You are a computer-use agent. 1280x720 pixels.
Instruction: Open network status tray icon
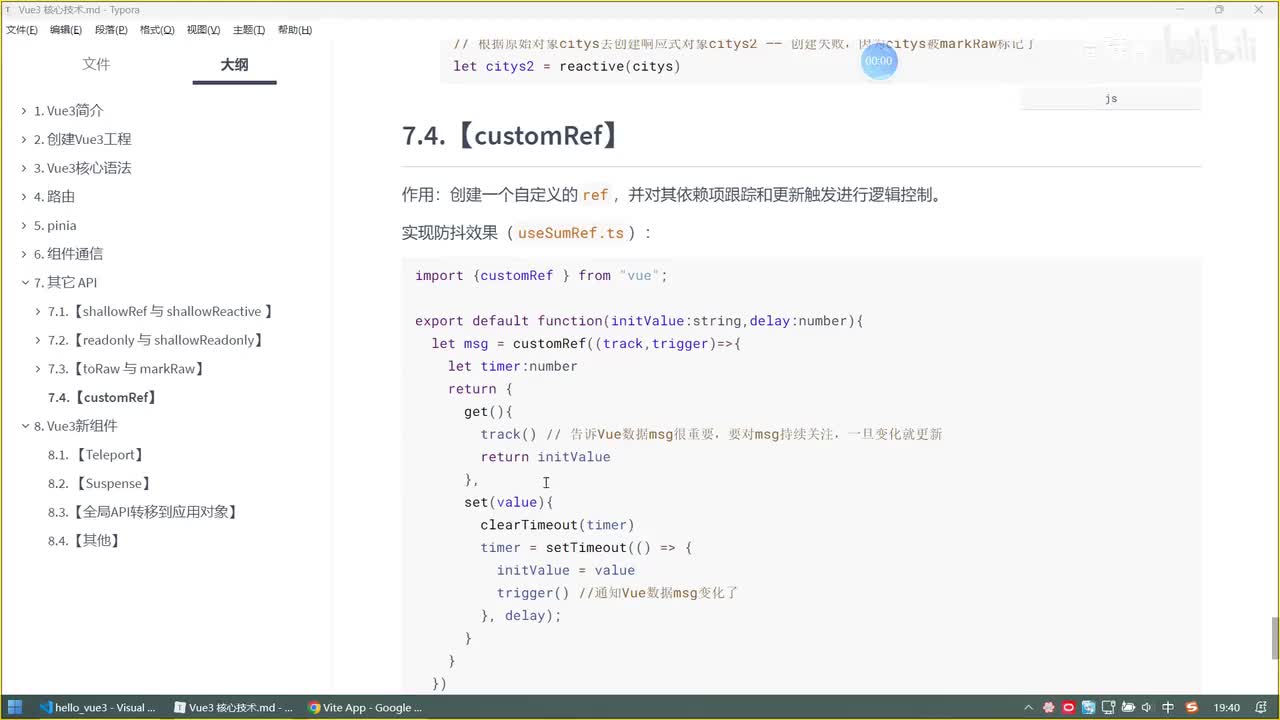coord(1108,707)
